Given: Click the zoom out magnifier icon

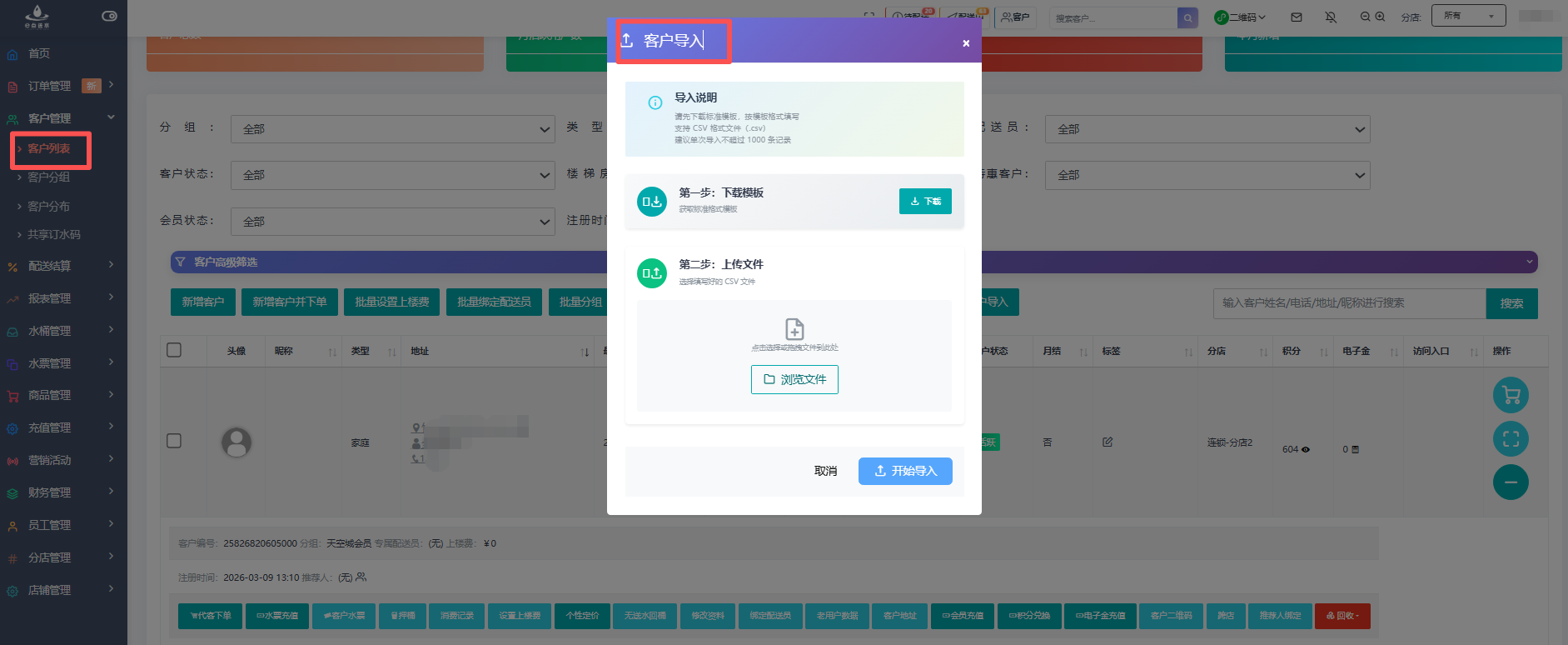Looking at the screenshot, I should (1365, 17).
